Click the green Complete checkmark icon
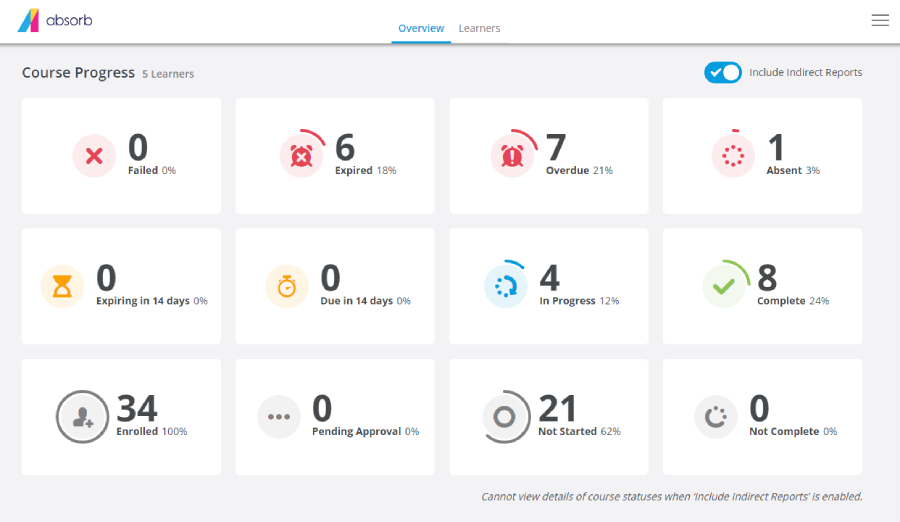 pos(724,286)
